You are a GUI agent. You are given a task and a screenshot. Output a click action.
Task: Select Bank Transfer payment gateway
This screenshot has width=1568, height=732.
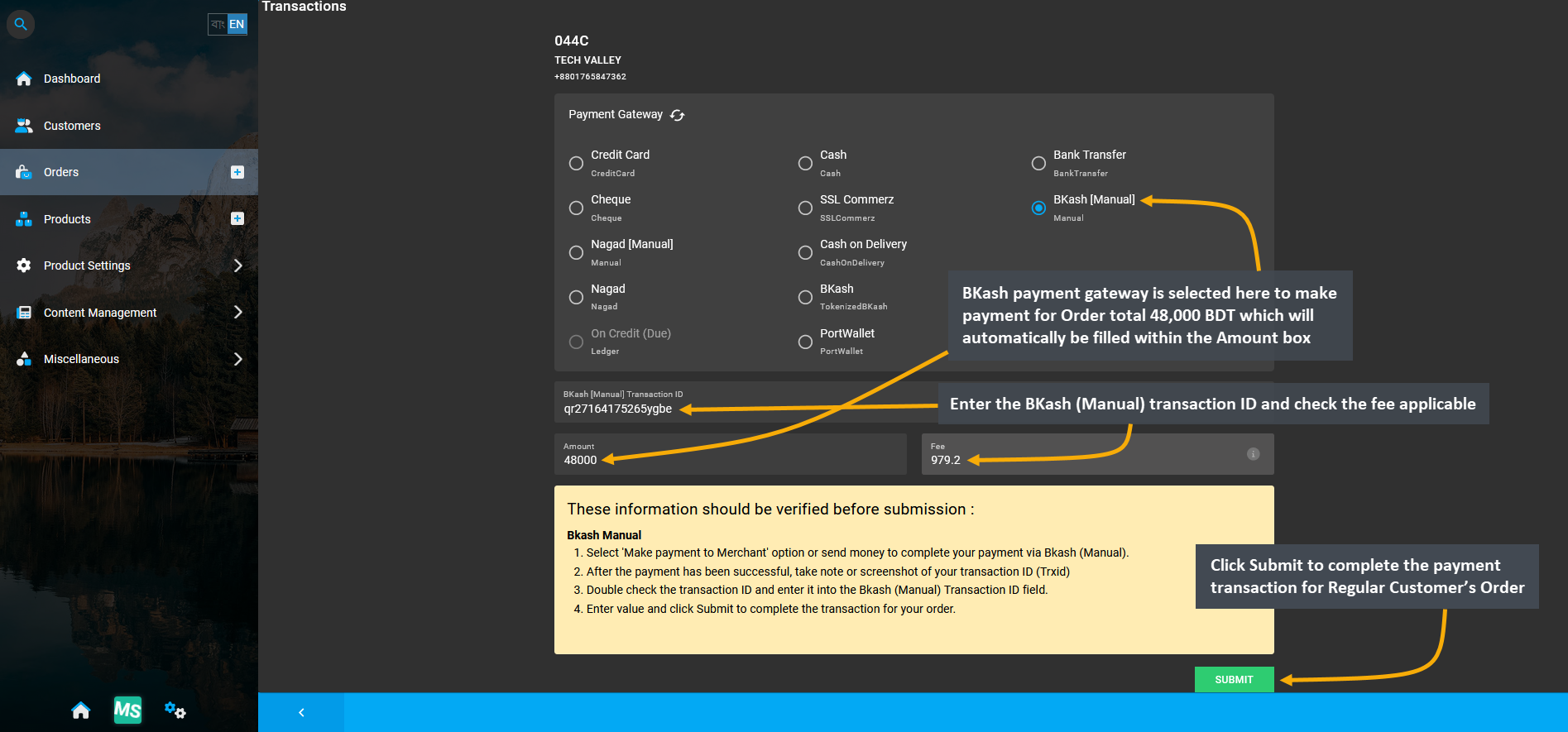tap(1038, 163)
